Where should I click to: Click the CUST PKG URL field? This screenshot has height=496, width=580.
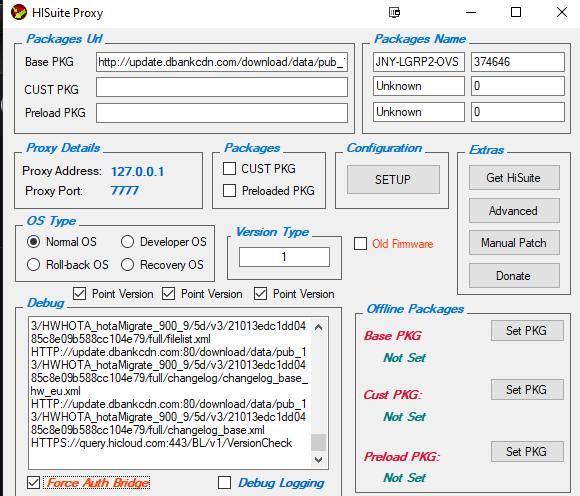(222, 87)
